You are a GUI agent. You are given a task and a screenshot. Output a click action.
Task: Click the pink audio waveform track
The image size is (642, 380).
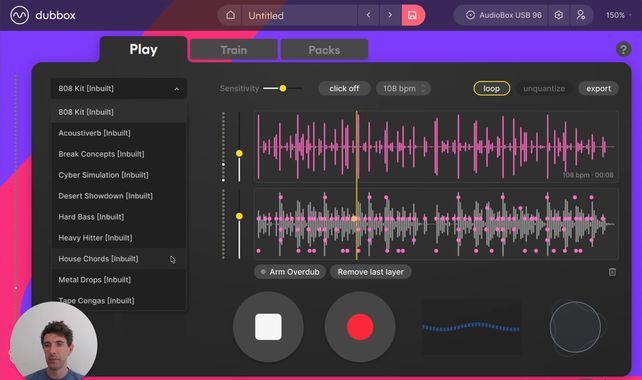point(436,147)
